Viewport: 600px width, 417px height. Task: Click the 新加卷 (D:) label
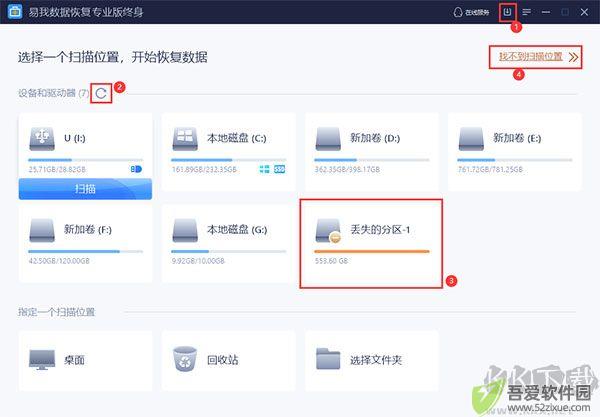click(x=375, y=138)
